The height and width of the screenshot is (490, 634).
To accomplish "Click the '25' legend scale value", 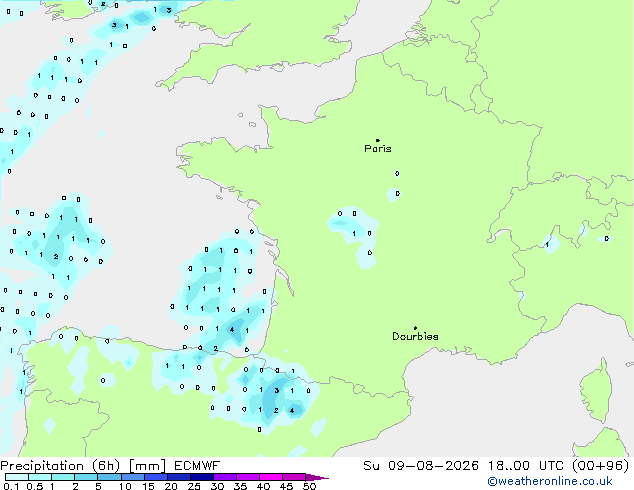I will (194, 486).
